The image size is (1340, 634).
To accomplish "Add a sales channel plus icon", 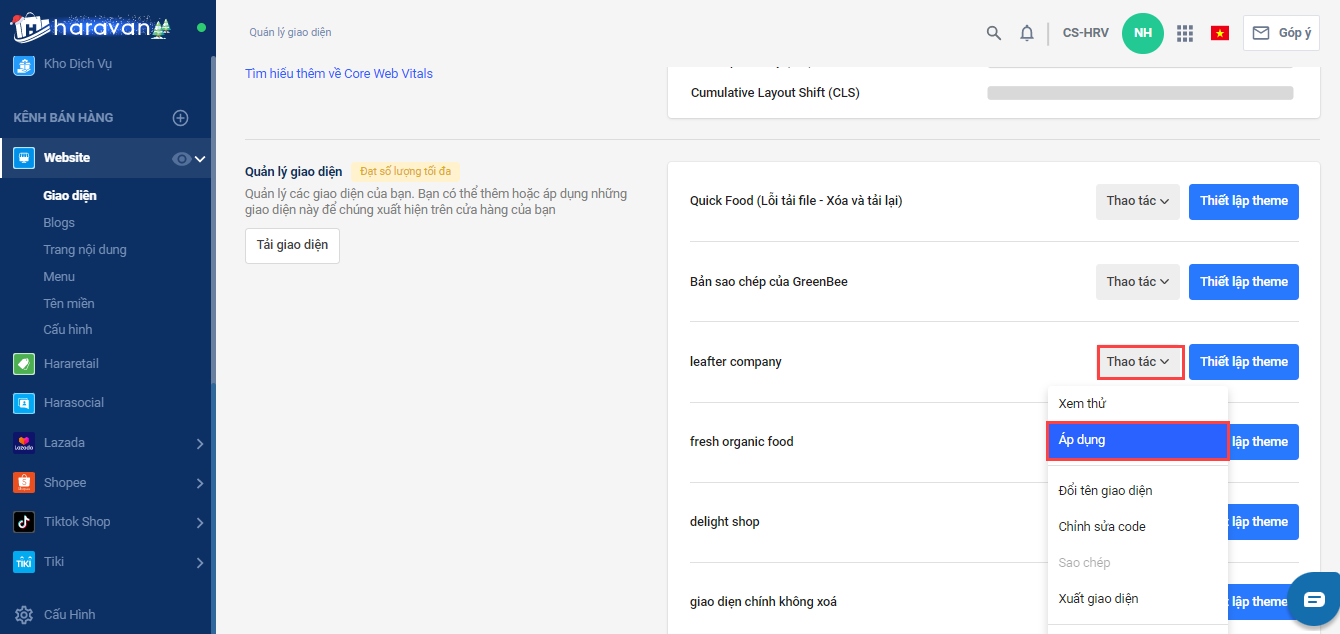I will click(x=181, y=118).
